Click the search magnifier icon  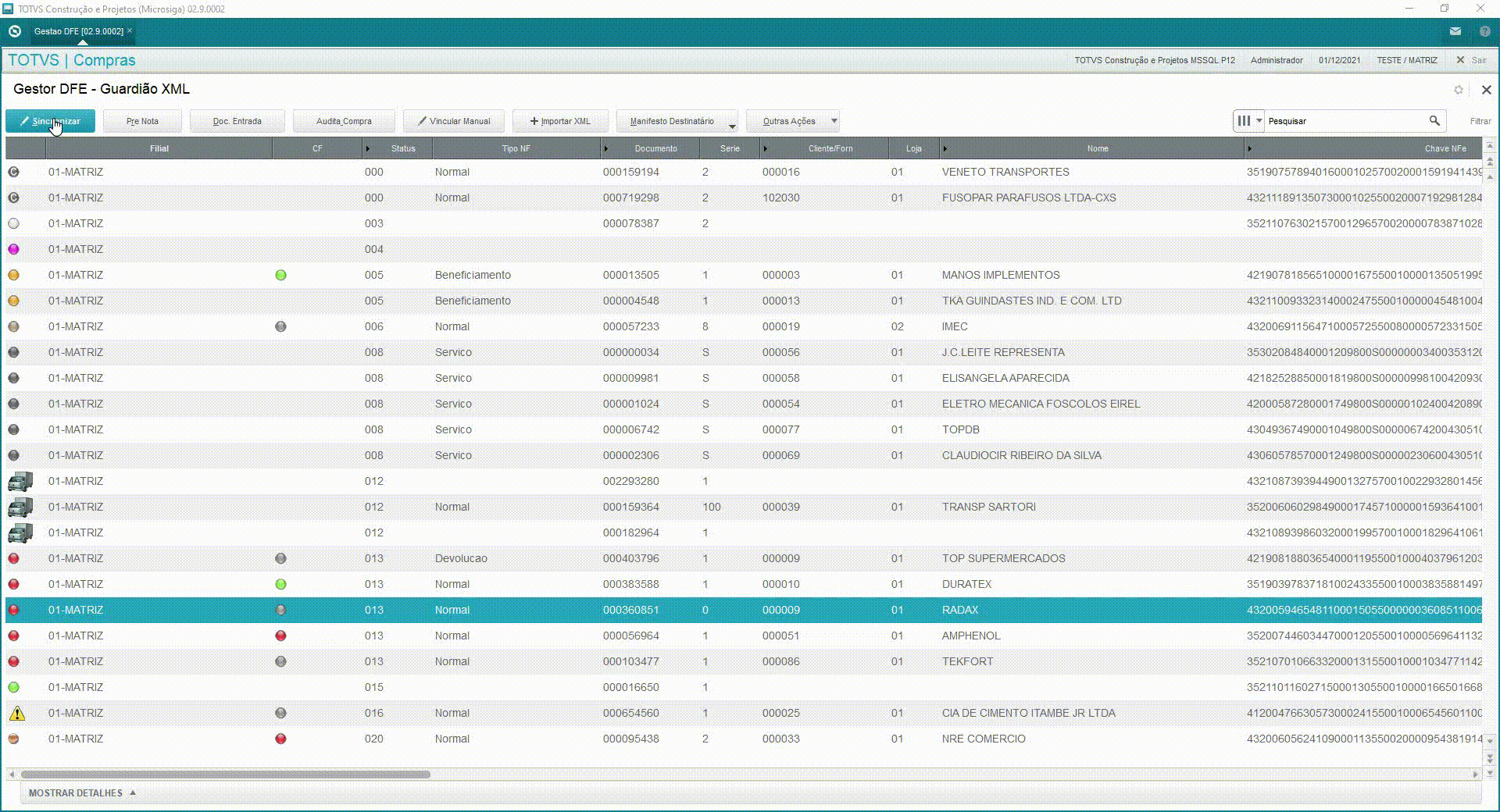coord(1434,121)
